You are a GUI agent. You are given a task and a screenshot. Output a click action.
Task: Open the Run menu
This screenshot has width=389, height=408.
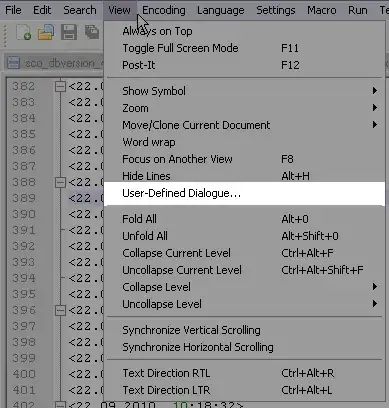(x=358, y=10)
